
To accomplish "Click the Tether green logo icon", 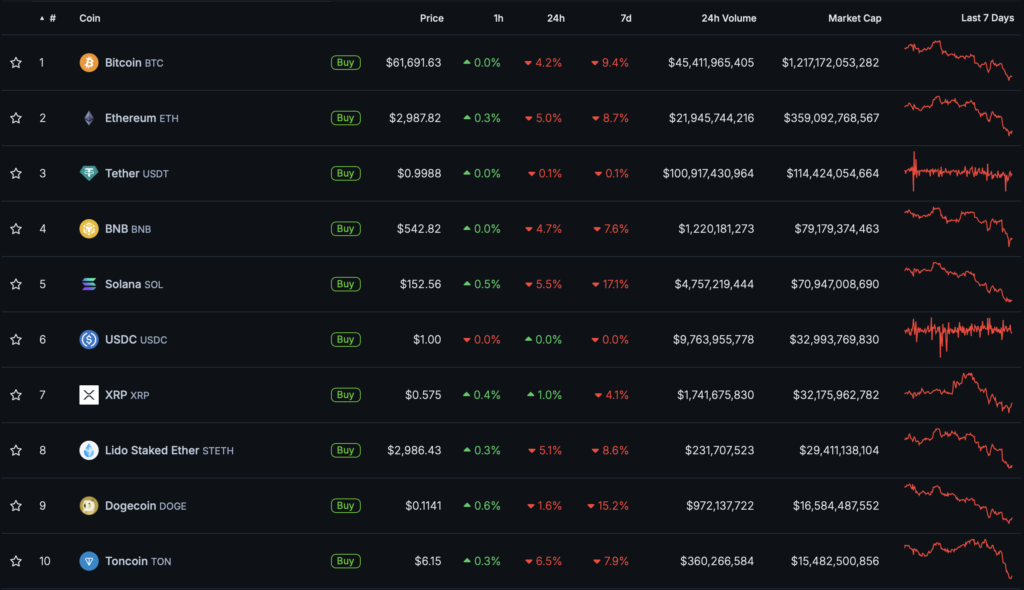I will tap(89, 173).
